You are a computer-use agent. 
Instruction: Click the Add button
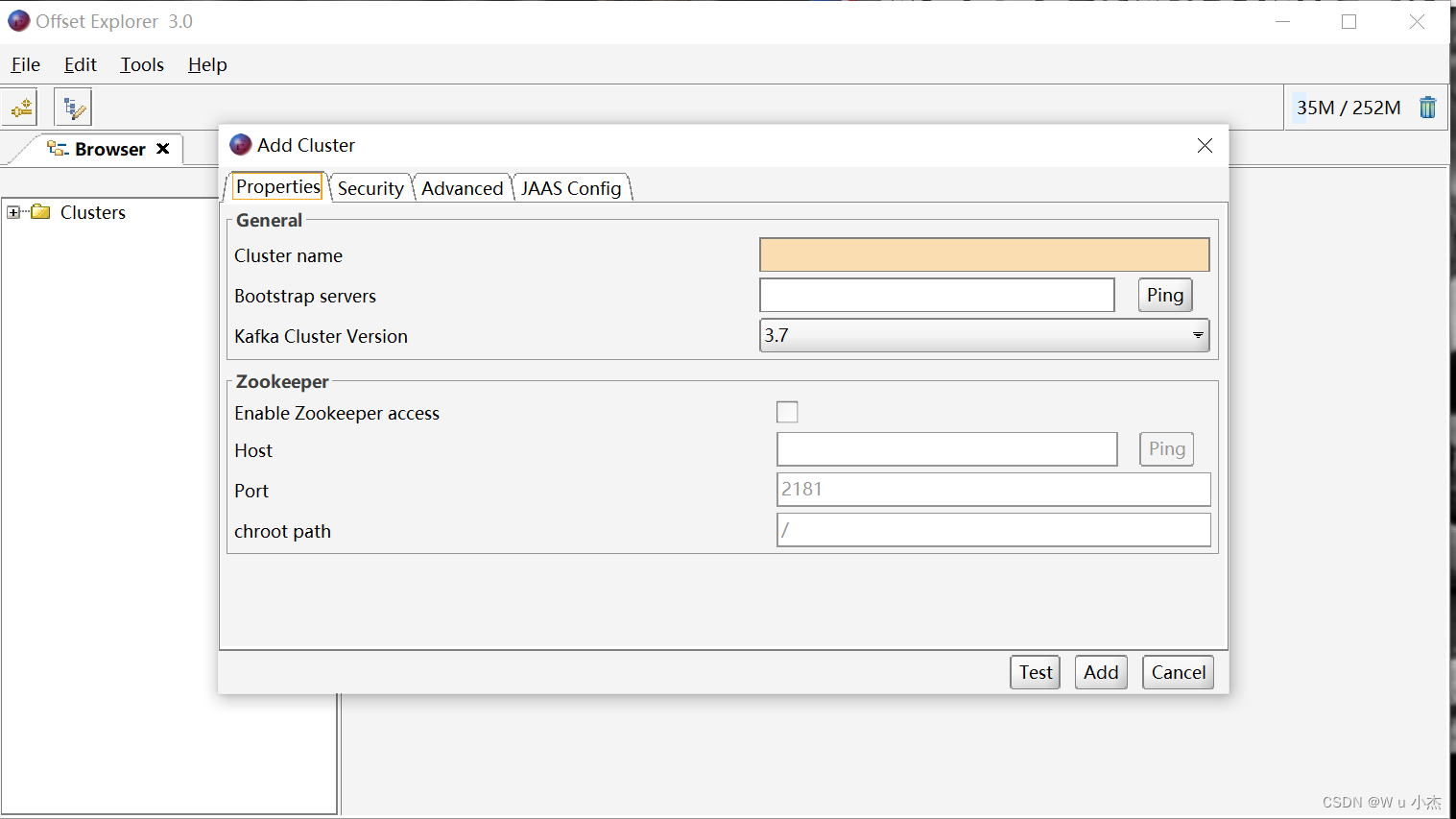coord(1101,672)
